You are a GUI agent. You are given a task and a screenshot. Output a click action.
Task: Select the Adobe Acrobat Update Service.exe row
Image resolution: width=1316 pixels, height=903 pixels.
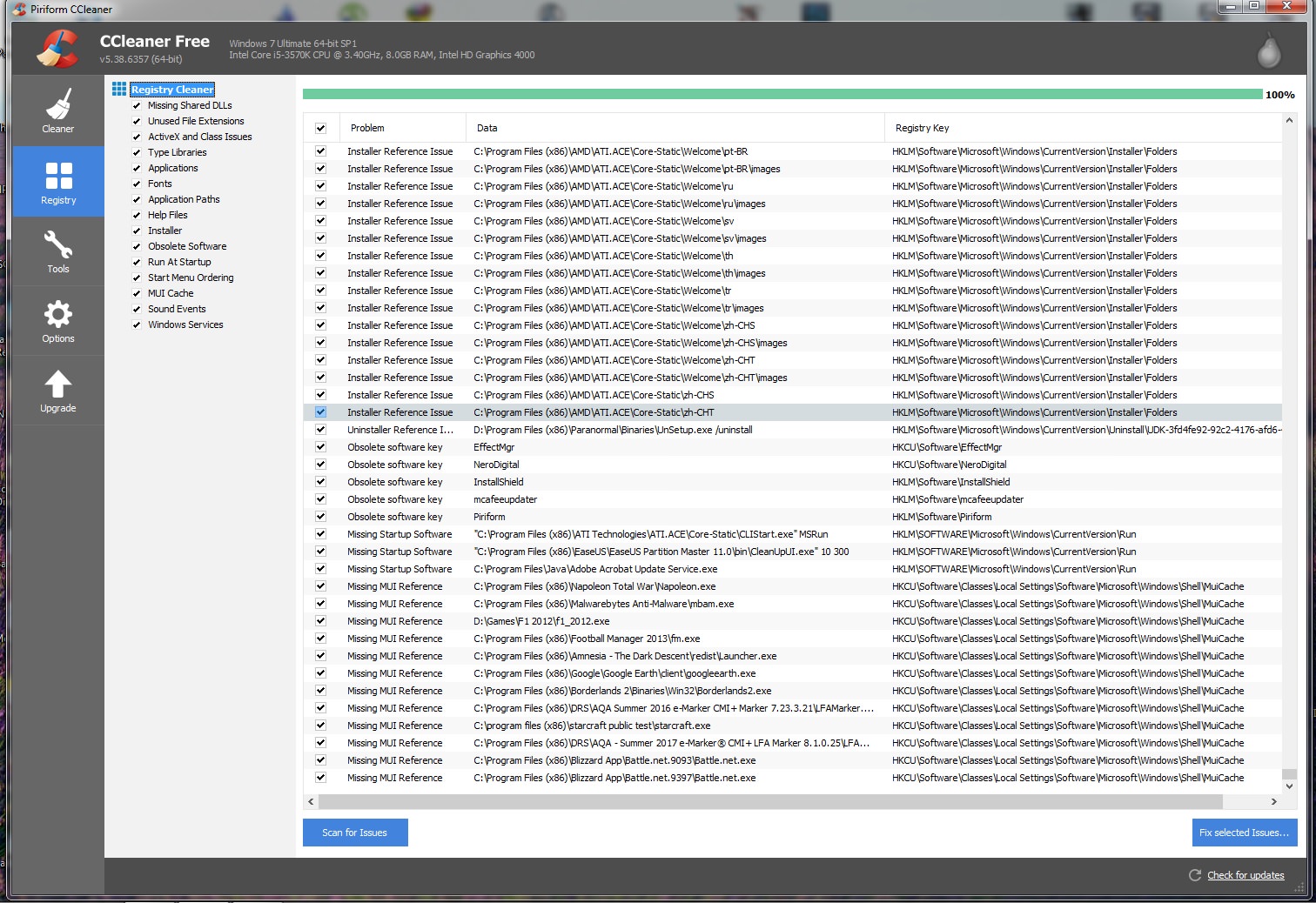[x=793, y=569]
